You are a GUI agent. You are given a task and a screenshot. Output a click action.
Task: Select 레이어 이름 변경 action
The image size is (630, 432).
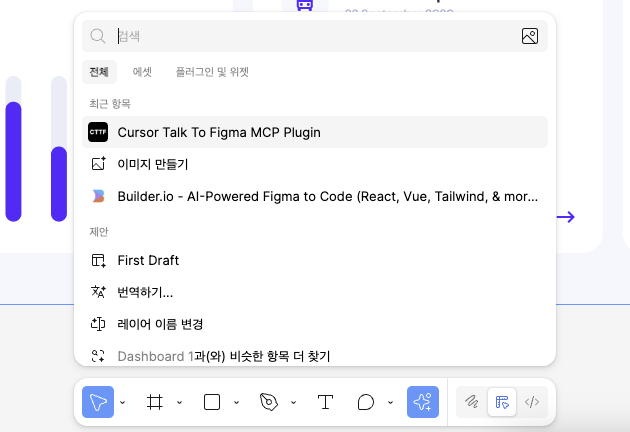(315, 324)
